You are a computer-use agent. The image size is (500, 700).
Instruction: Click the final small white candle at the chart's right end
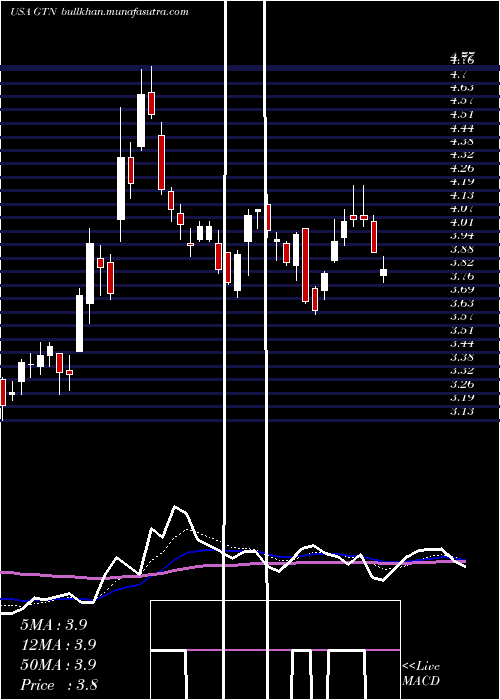[x=383, y=272]
